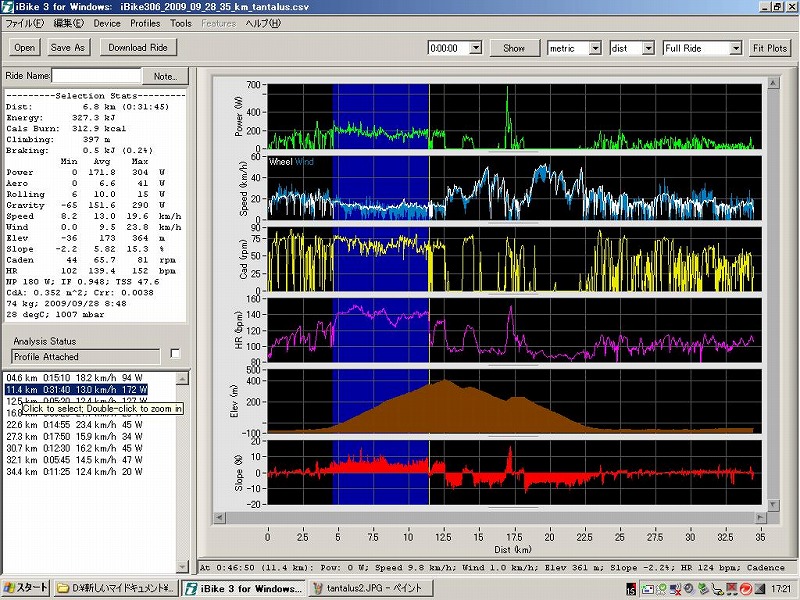Open the Tools menu
This screenshot has width=800, height=600.
pos(181,23)
